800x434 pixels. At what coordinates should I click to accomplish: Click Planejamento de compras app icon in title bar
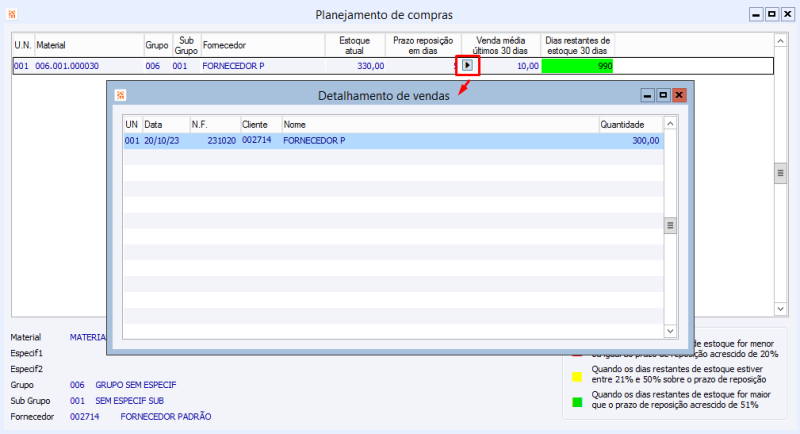pos(12,14)
